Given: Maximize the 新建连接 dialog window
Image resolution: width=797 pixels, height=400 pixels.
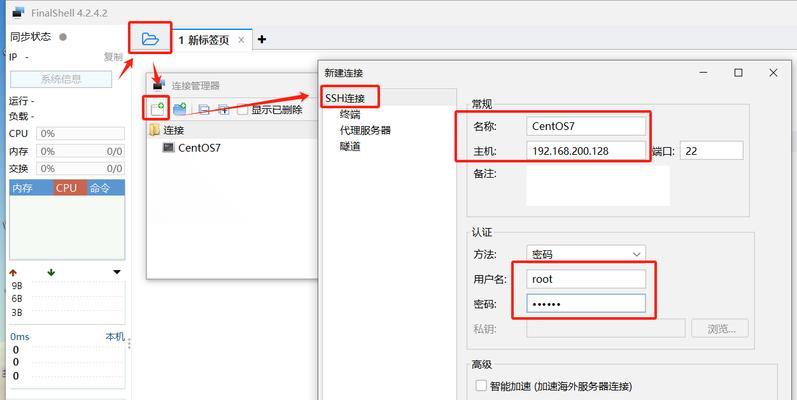Looking at the screenshot, I should pyautogui.click(x=738, y=73).
